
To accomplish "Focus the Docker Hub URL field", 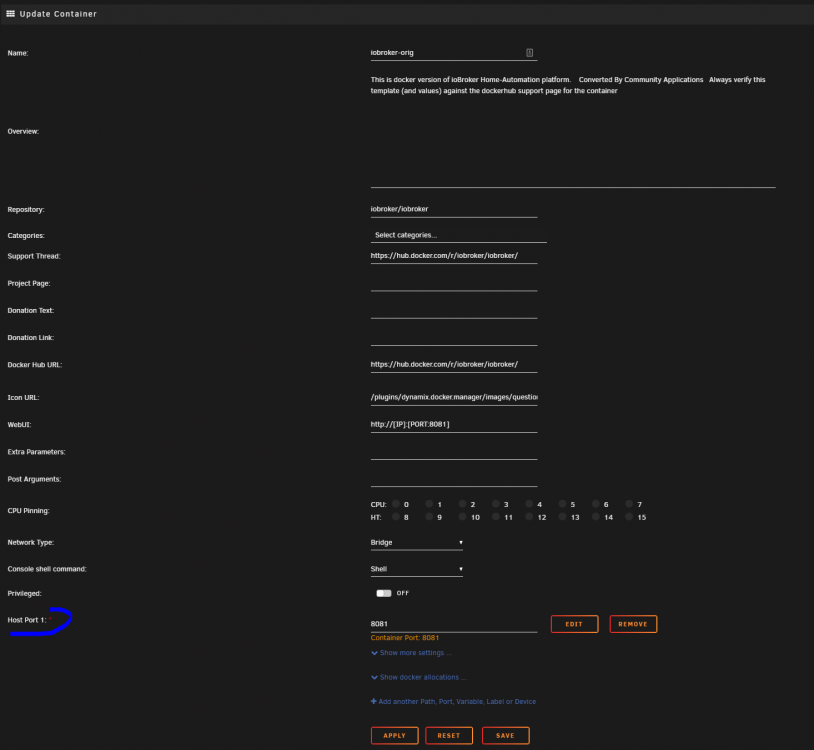I will (x=454, y=365).
